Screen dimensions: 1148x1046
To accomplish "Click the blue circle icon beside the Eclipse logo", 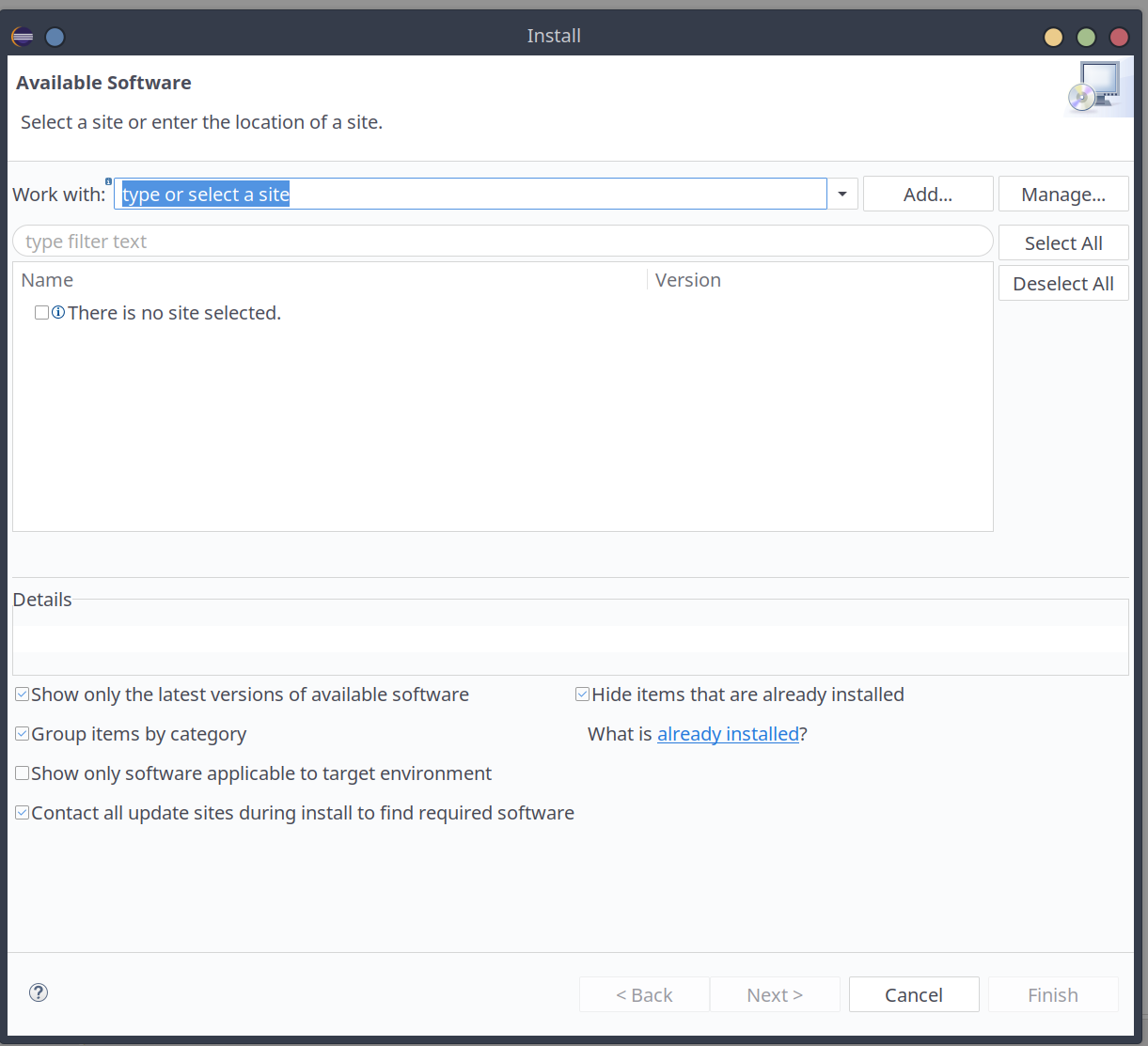I will click(55, 36).
